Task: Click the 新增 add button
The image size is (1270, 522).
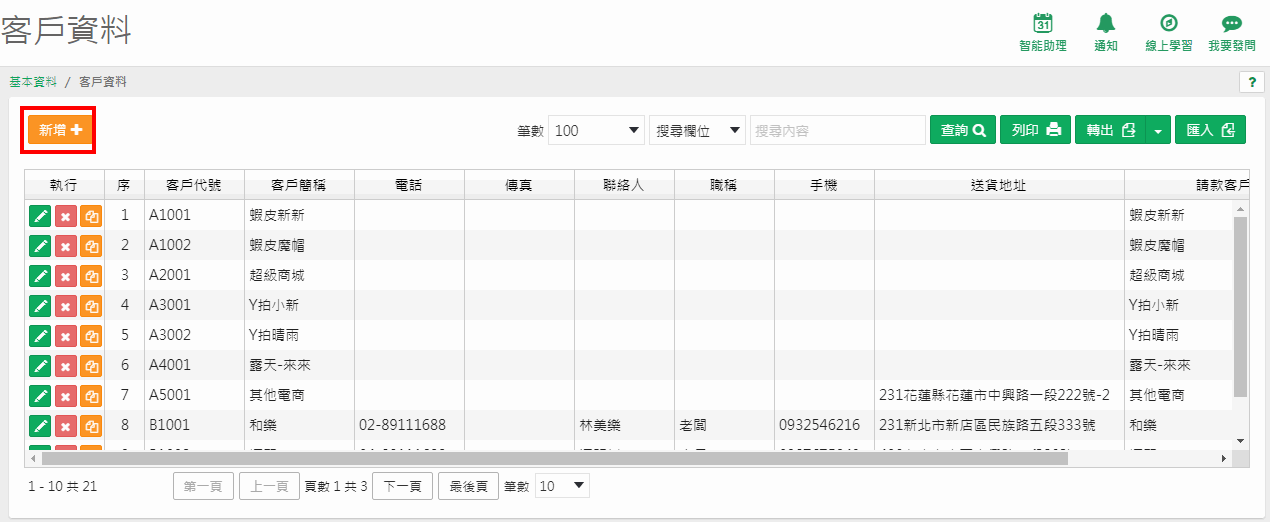Action: click(58, 130)
